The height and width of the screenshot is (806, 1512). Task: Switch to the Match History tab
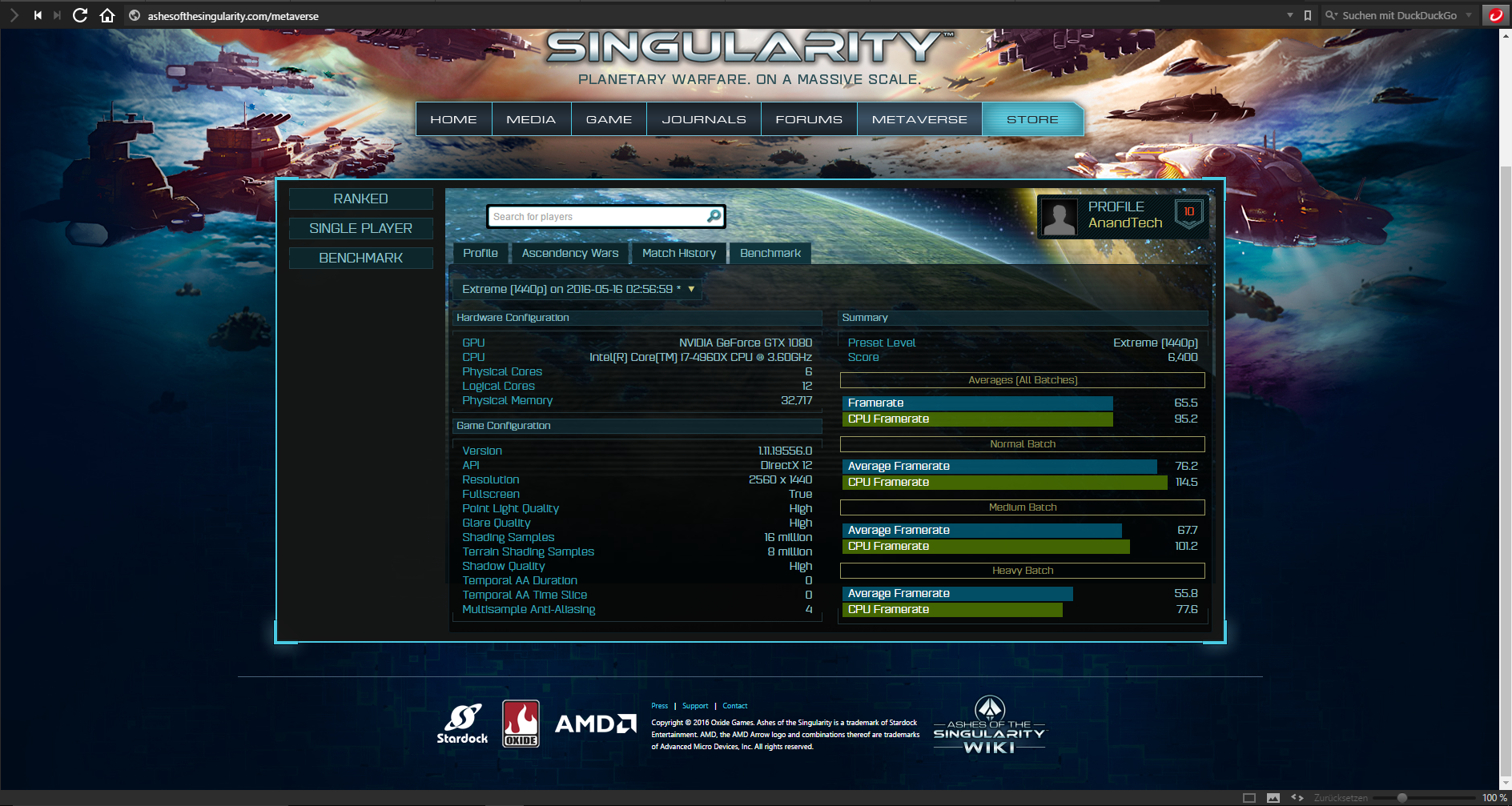pos(679,253)
